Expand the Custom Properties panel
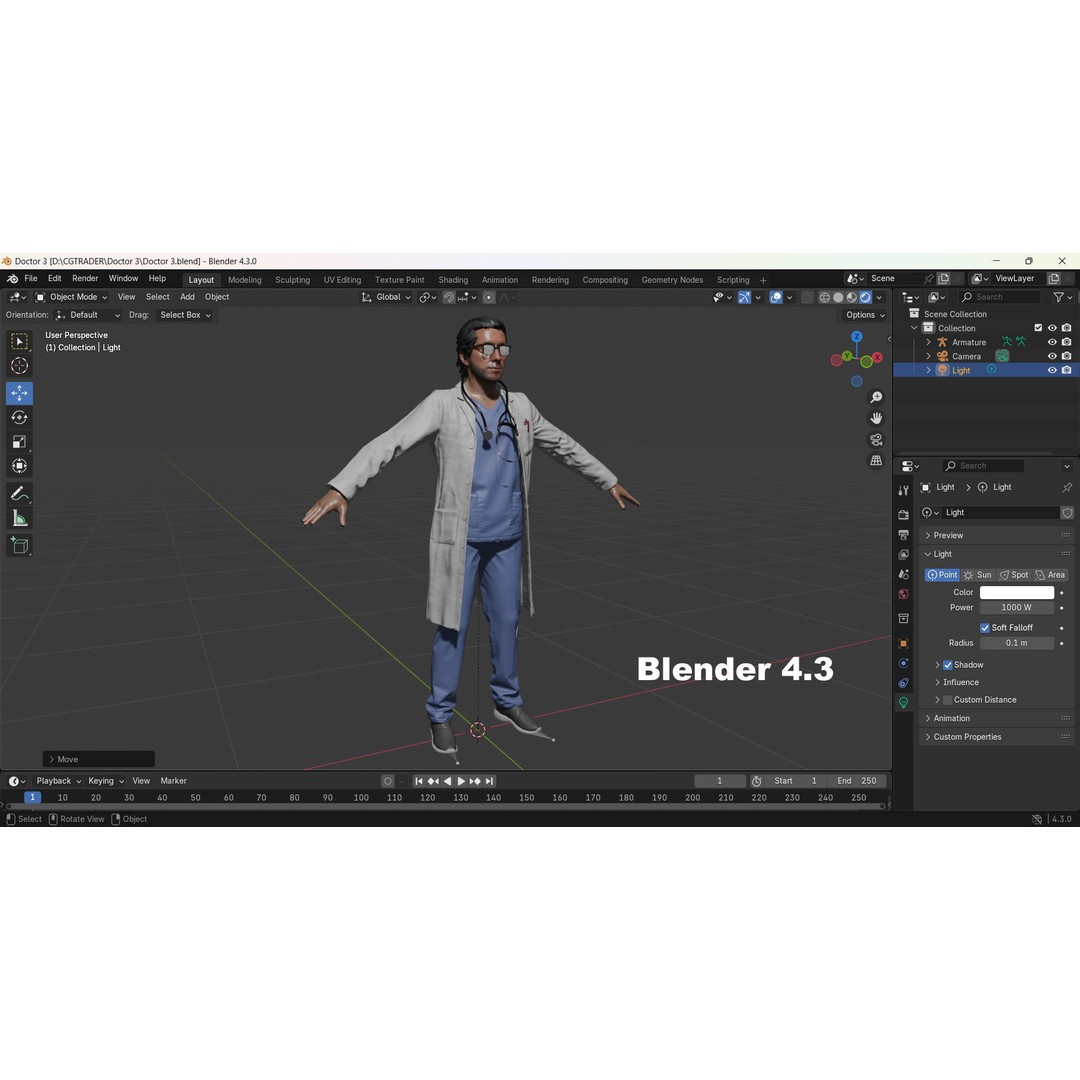This screenshot has height=1080, width=1080. (x=997, y=737)
